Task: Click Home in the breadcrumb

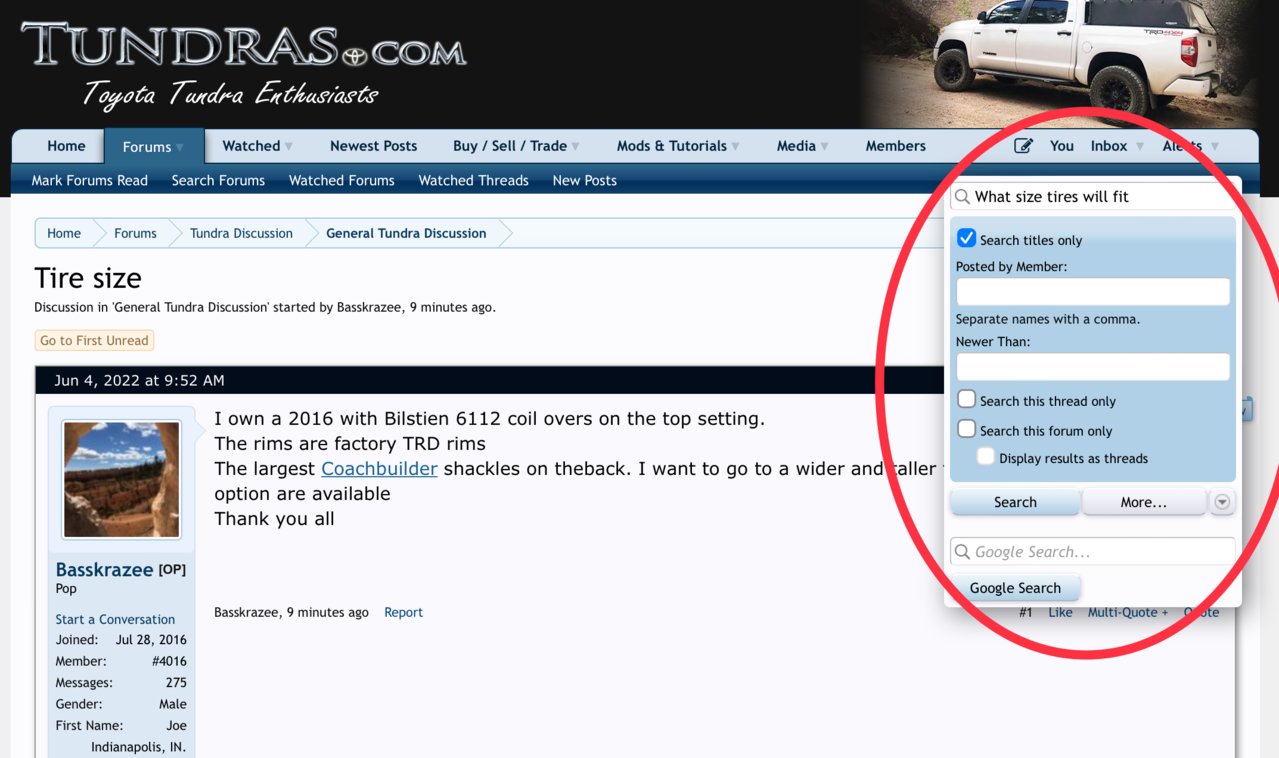Action: tap(64, 233)
